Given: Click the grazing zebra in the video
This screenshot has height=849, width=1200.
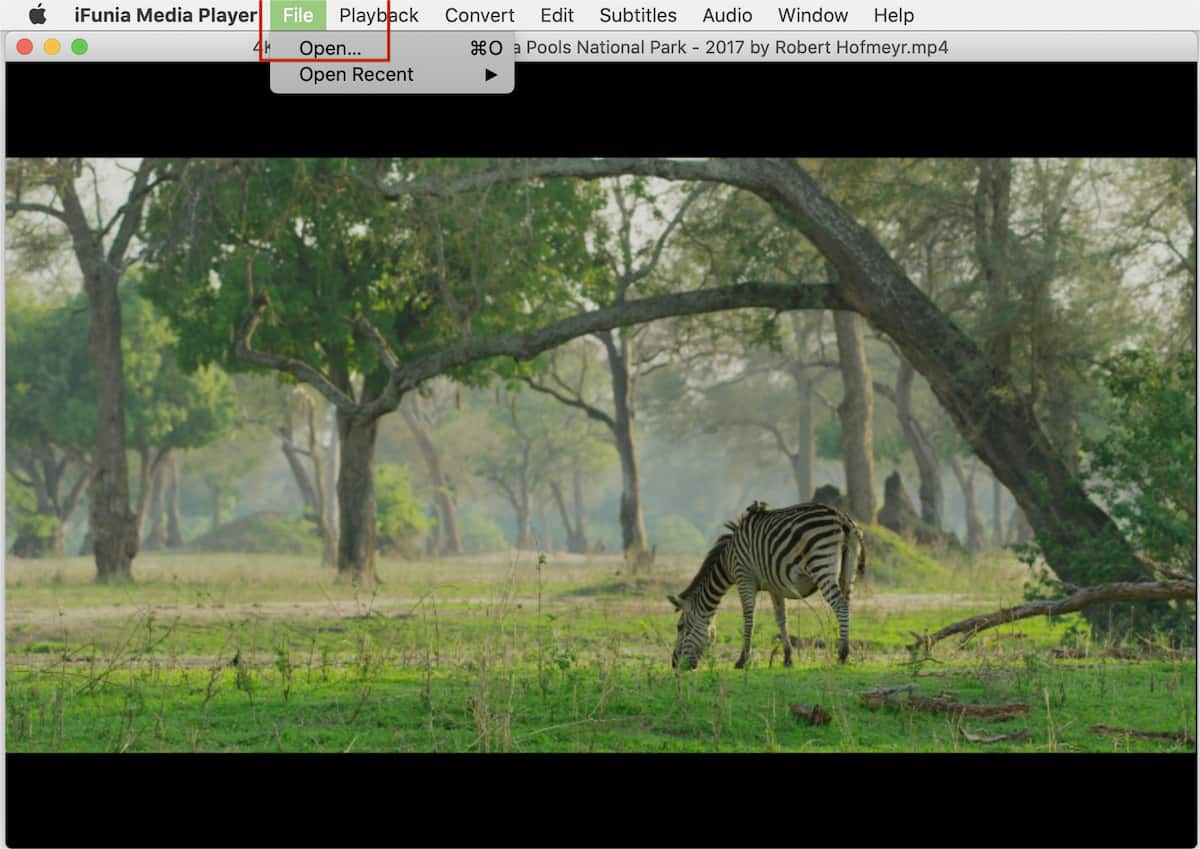Looking at the screenshot, I should point(770,570).
